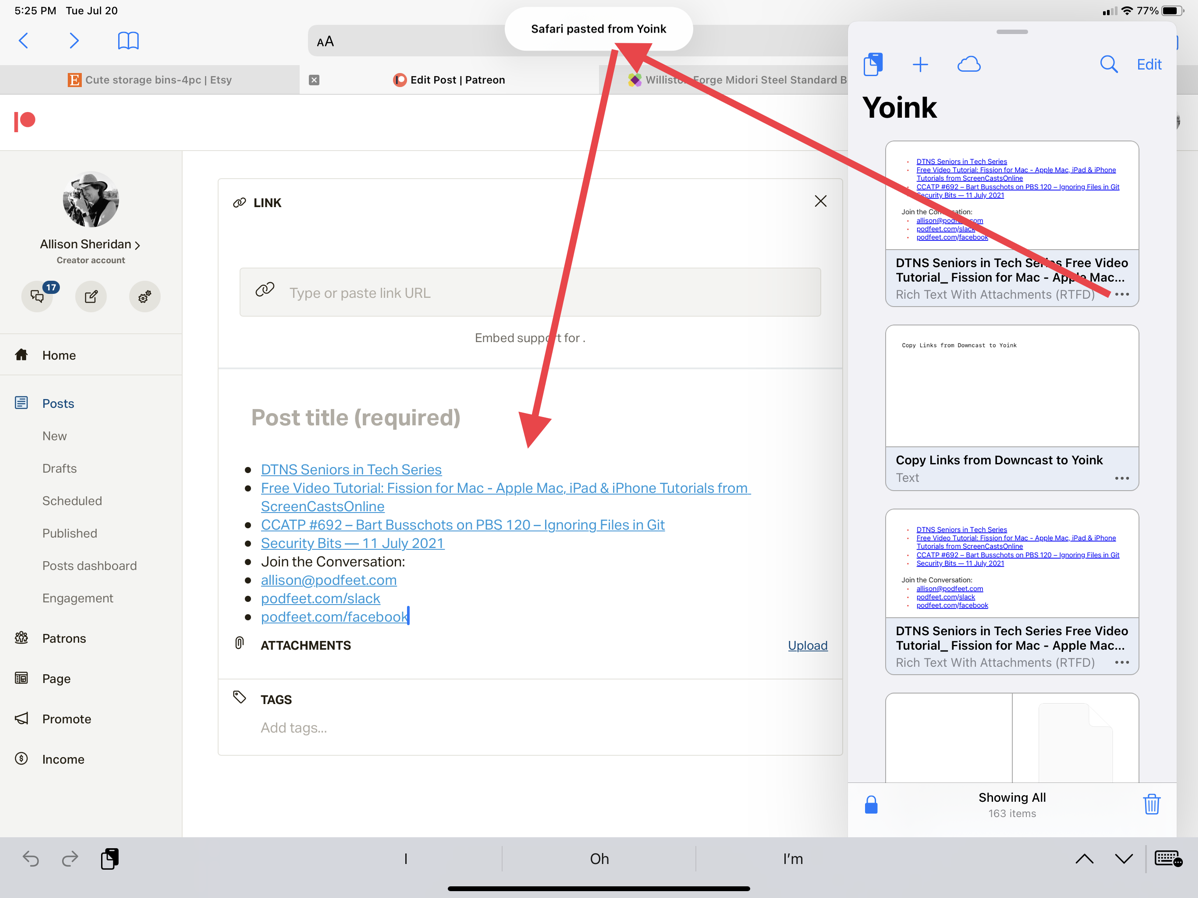Close the Link post editor

coord(820,201)
